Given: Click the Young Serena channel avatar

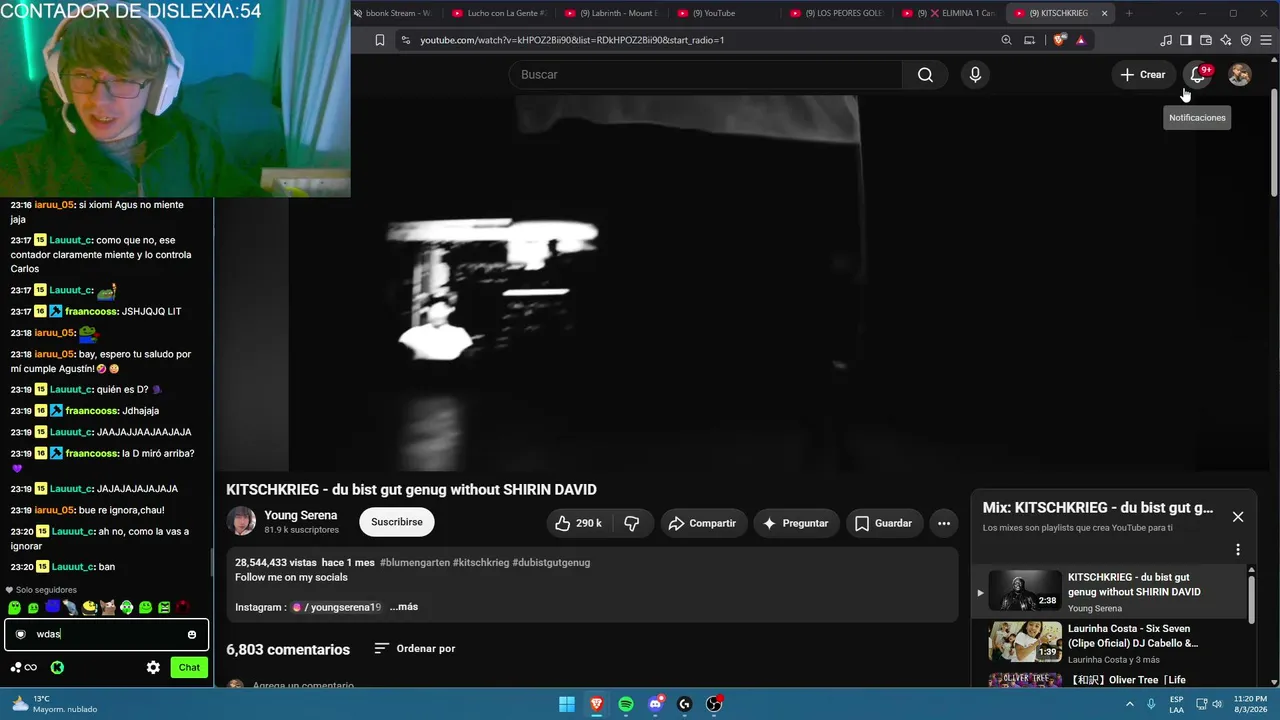Looking at the screenshot, I should click(x=241, y=521).
